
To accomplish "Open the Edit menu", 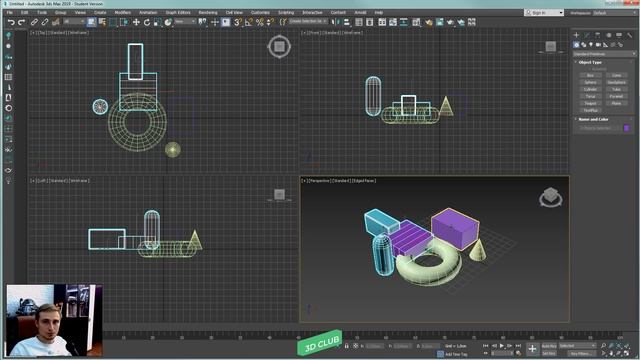I will (x=24, y=13).
